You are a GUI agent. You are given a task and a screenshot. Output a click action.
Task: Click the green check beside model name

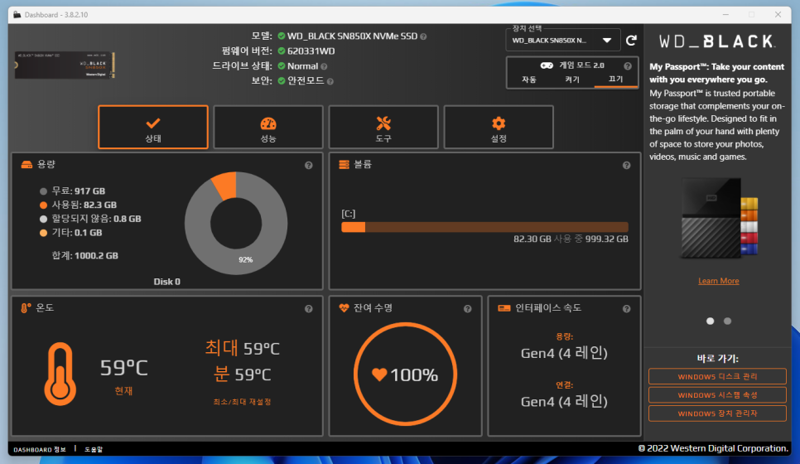click(x=281, y=36)
